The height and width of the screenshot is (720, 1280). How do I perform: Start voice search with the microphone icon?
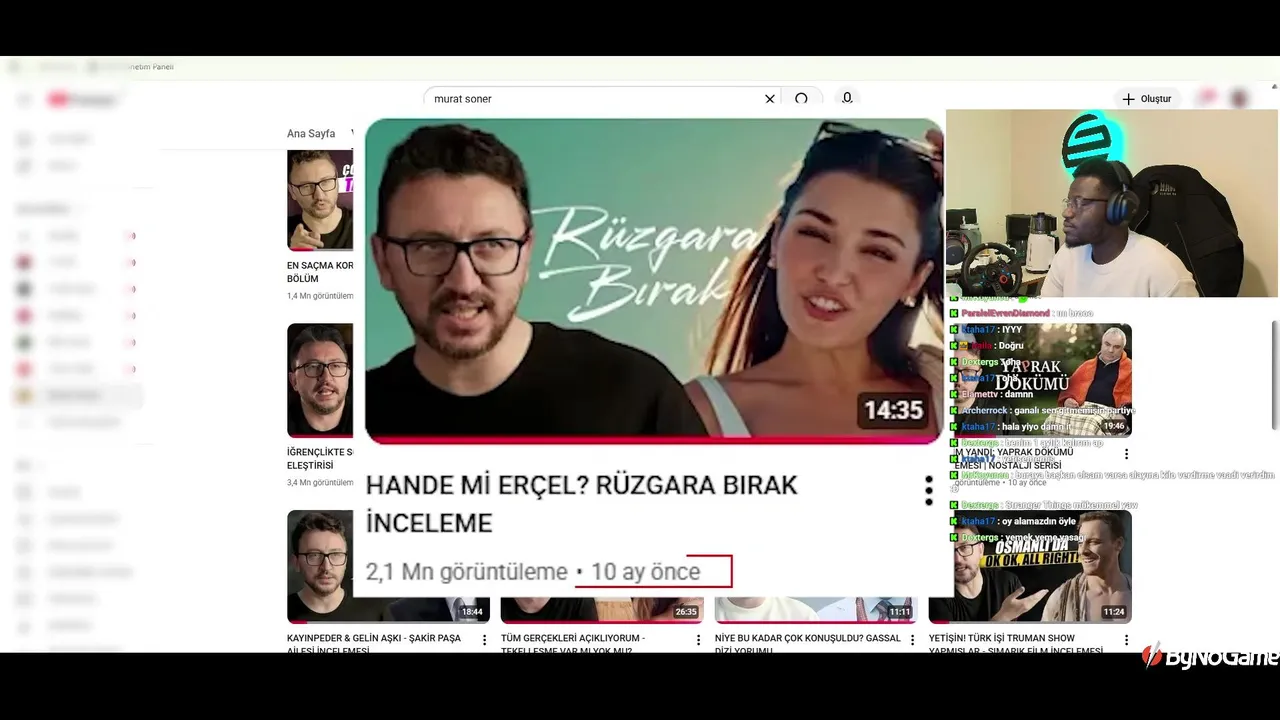click(847, 98)
